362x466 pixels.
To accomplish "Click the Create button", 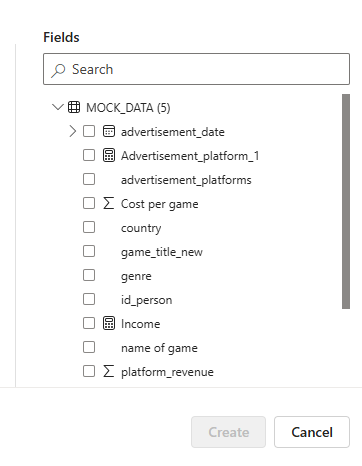I will coord(228,432).
